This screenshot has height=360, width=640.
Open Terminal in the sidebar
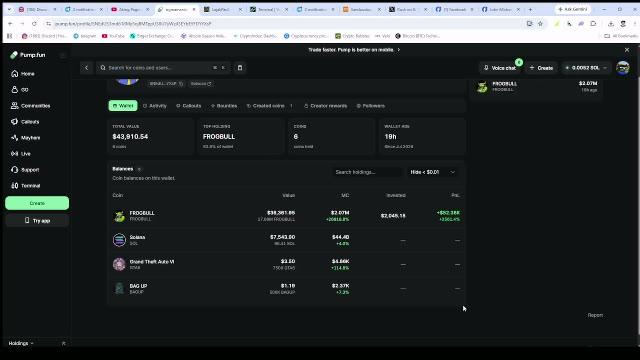click(x=26, y=185)
